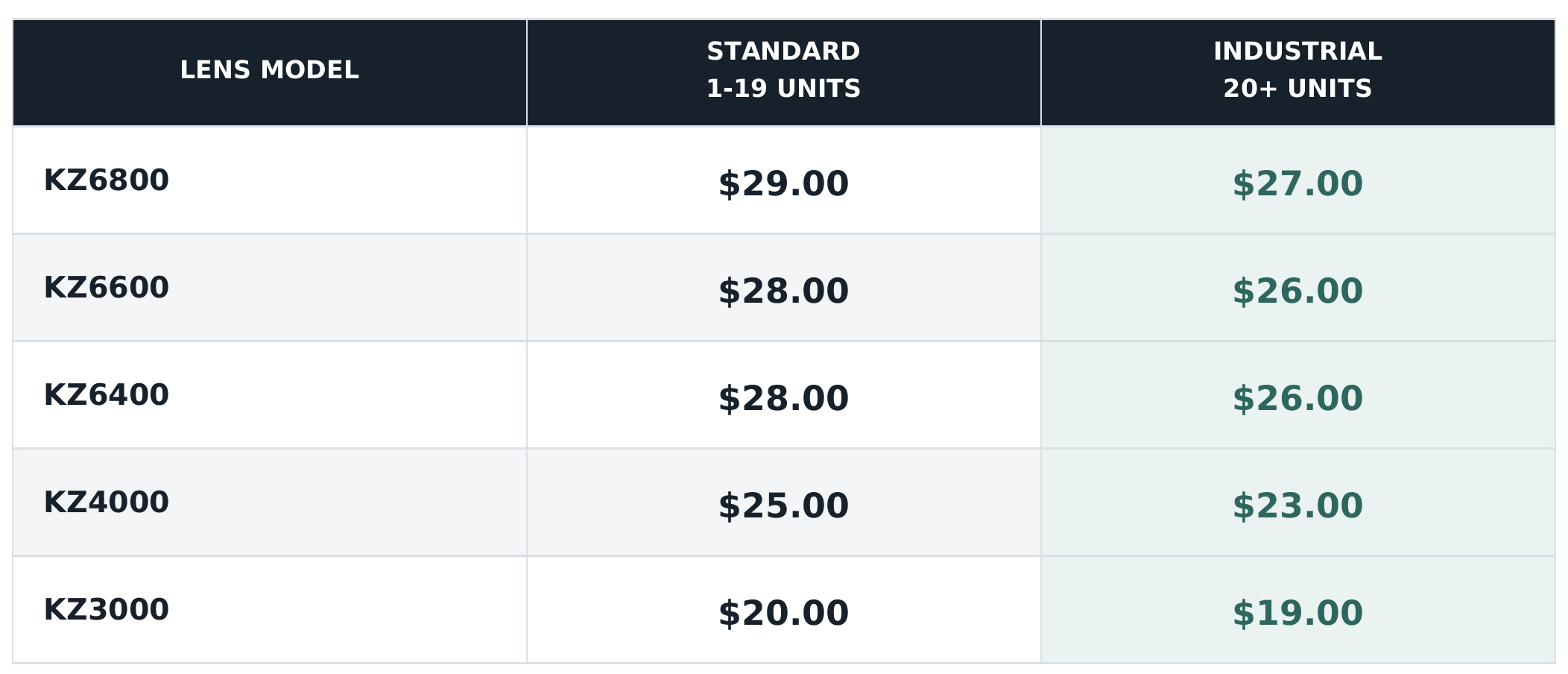1568x674 pixels.
Task: Select the KZ6400 lens model cell
Action: pyautogui.click(x=270, y=394)
